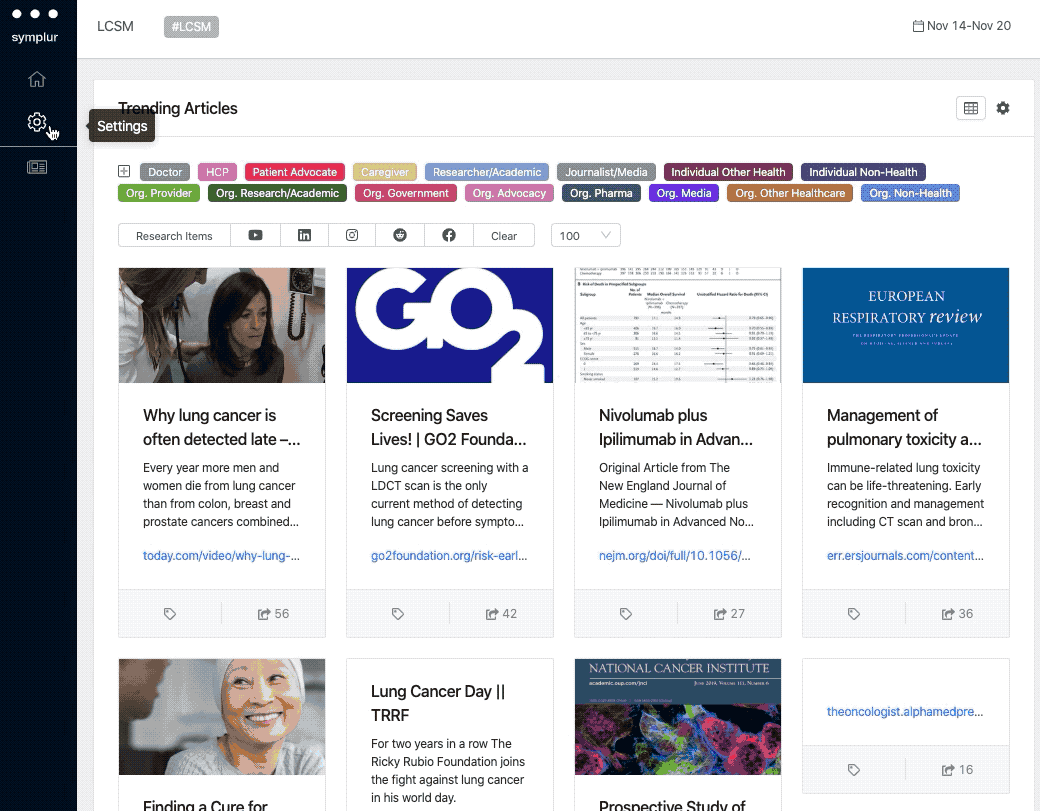Toggle the Org. Pharma filter
Image resolution: width=1040 pixels, height=811 pixels.
(x=601, y=194)
